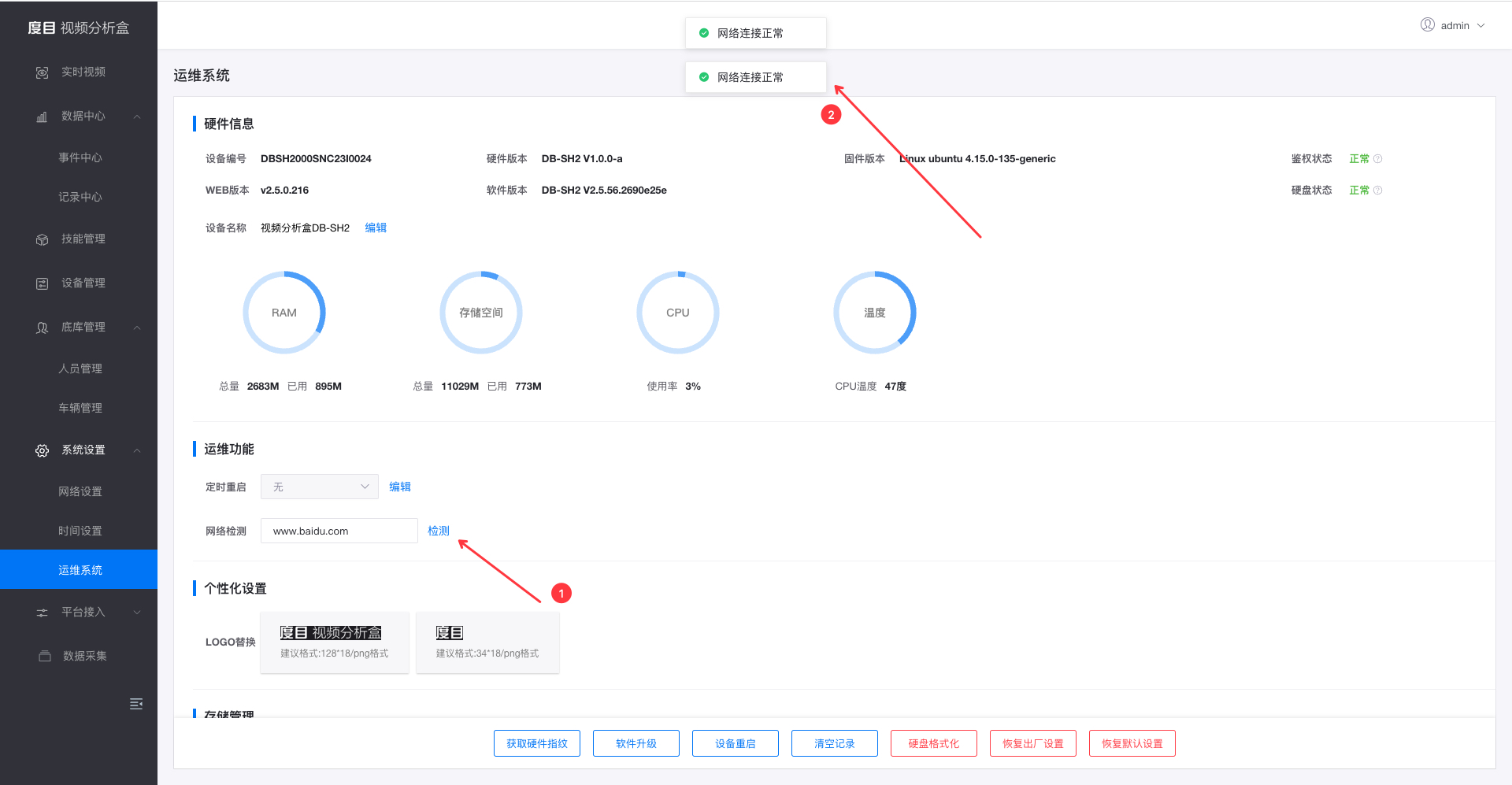Click the data collection icon in sidebar
Viewport: 1512px width, 785px height.
(45, 656)
